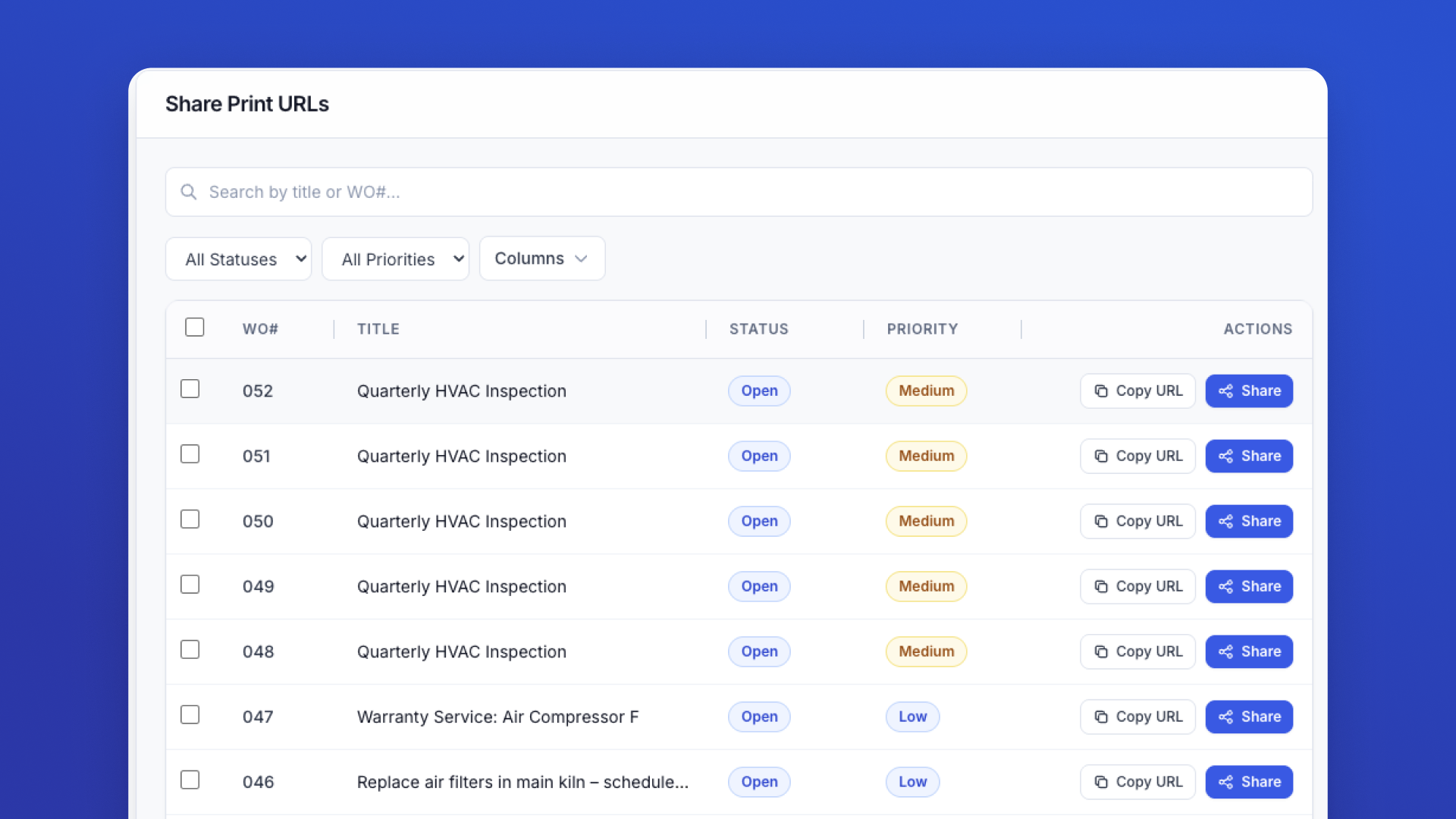
Task: Click the Share Print URLs heading
Action: (x=247, y=104)
